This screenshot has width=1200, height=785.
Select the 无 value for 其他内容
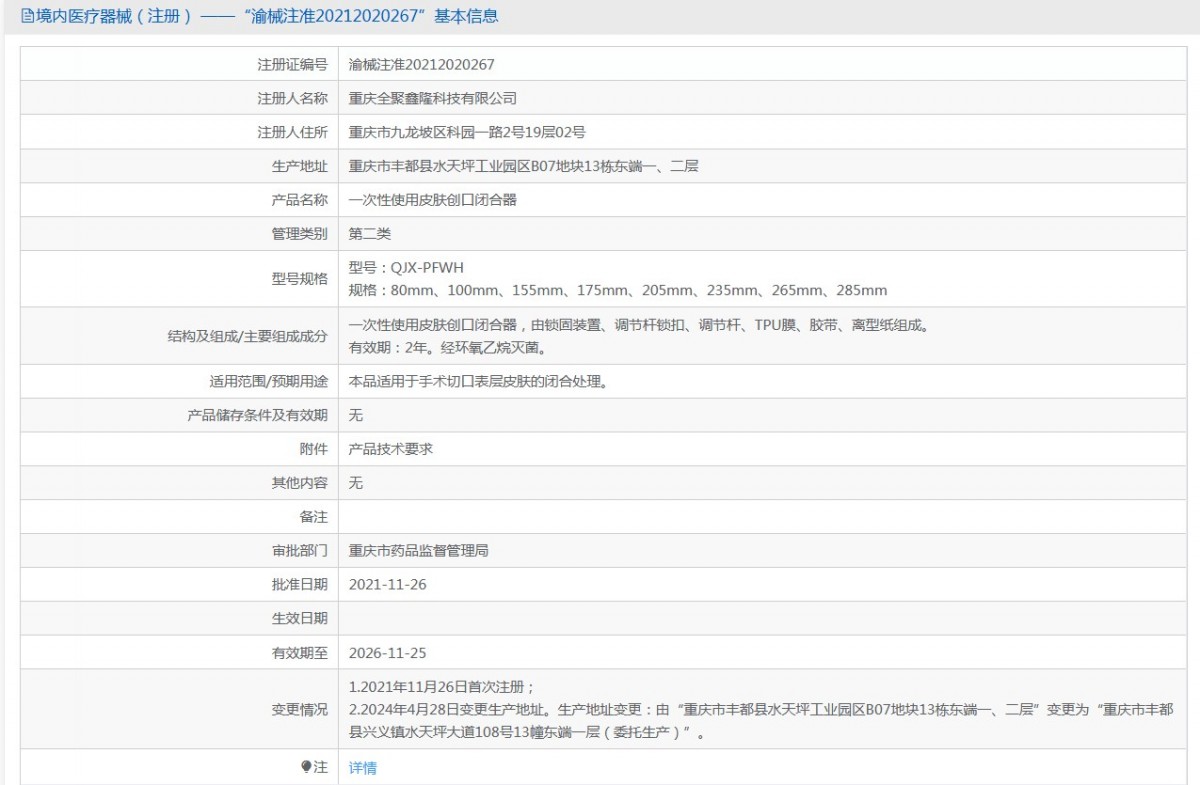pyautogui.click(x=356, y=483)
